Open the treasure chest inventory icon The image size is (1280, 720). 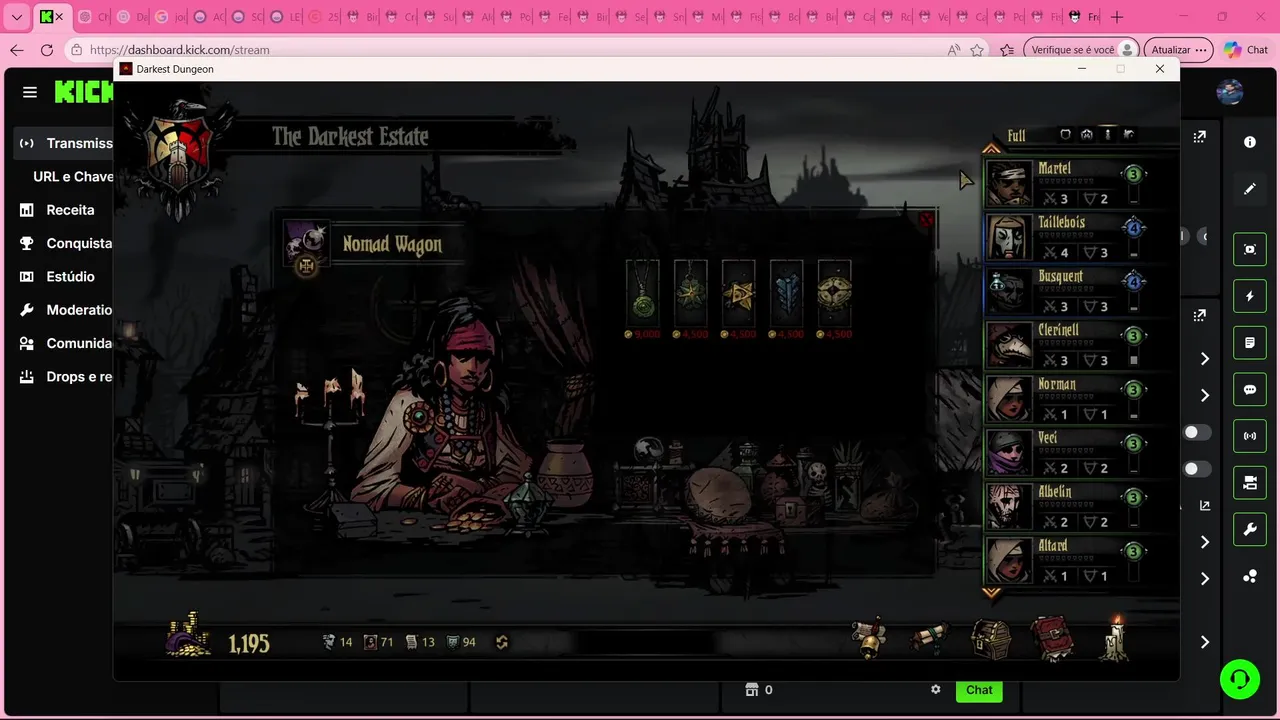991,639
